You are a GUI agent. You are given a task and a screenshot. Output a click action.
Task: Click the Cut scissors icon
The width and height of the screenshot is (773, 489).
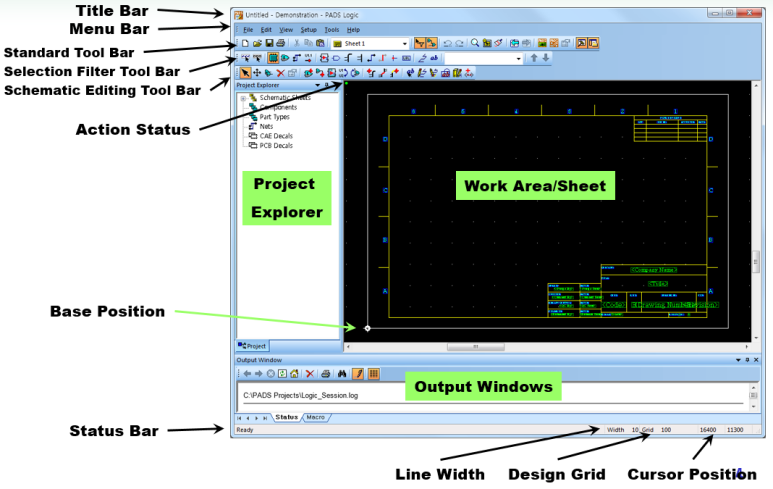click(296, 43)
